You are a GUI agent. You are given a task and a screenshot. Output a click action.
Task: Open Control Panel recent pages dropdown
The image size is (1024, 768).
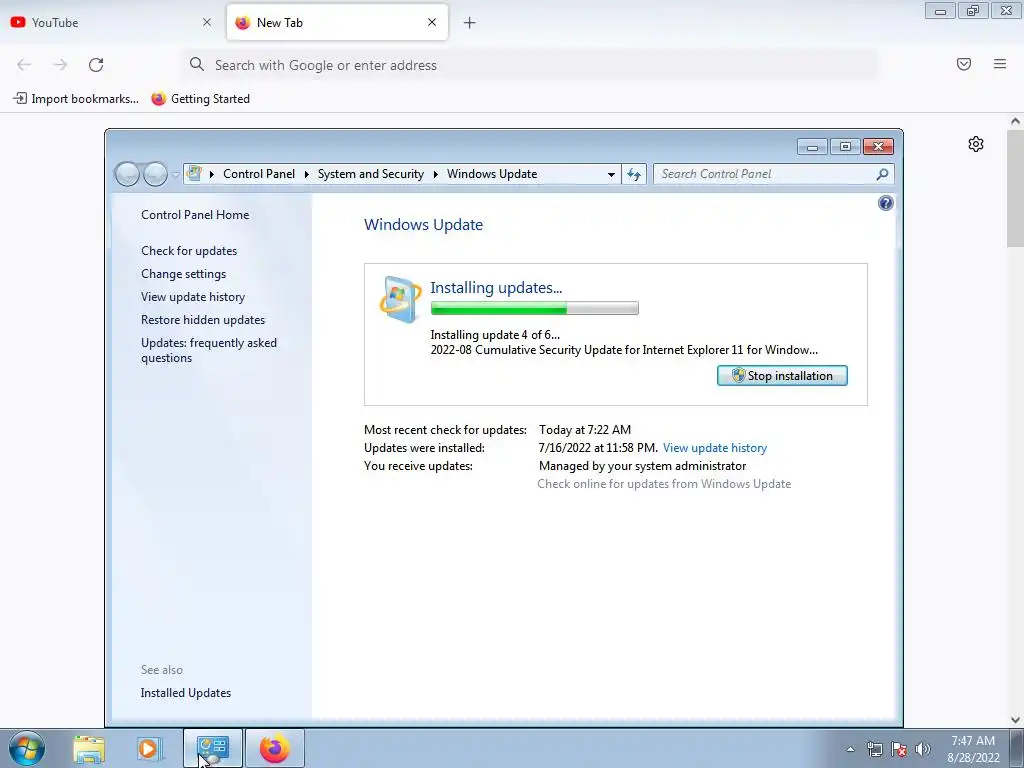(175, 174)
